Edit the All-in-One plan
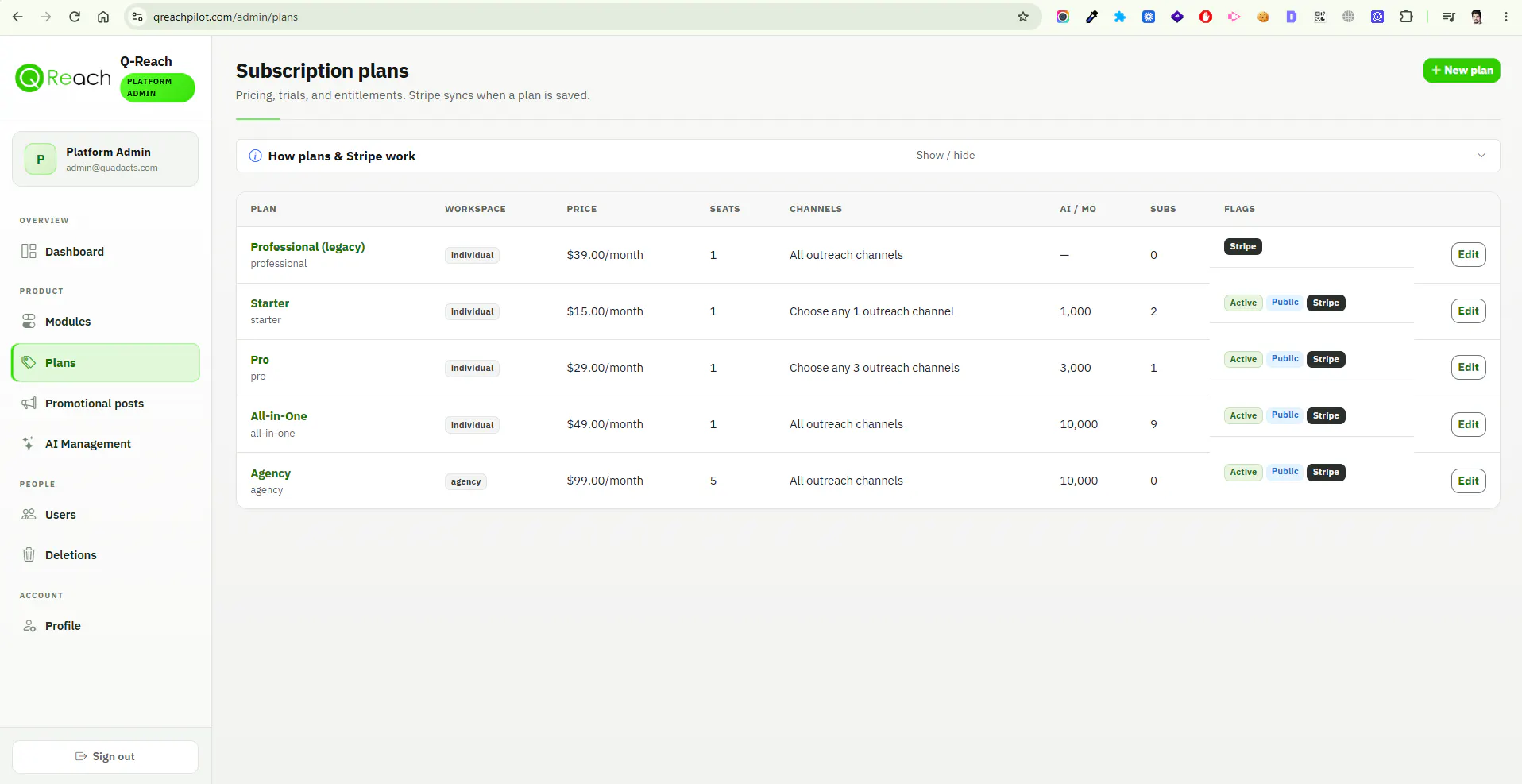This screenshot has width=1522, height=784. [1468, 425]
